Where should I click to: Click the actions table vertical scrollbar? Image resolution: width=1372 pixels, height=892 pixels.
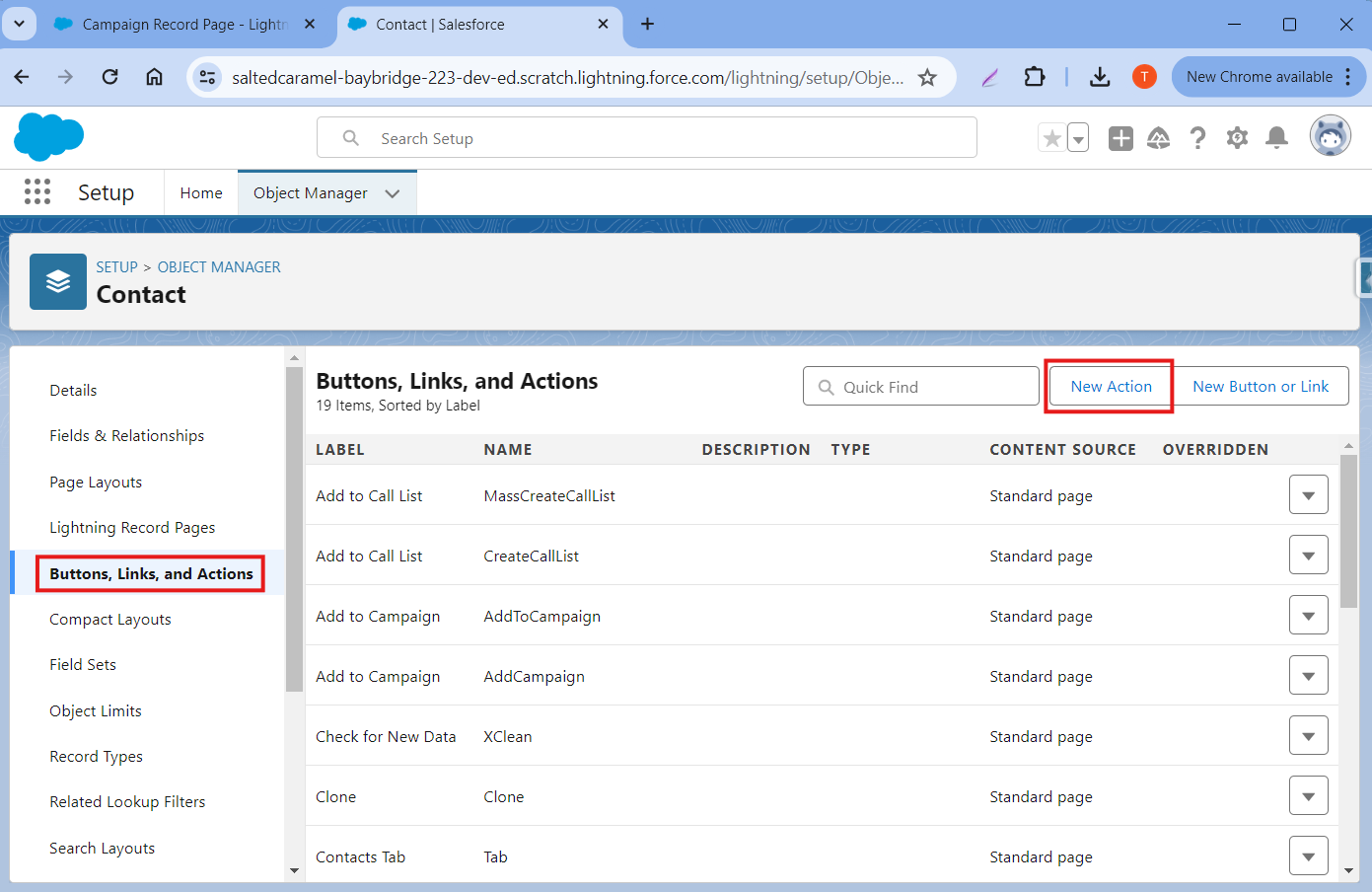click(1348, 531)
